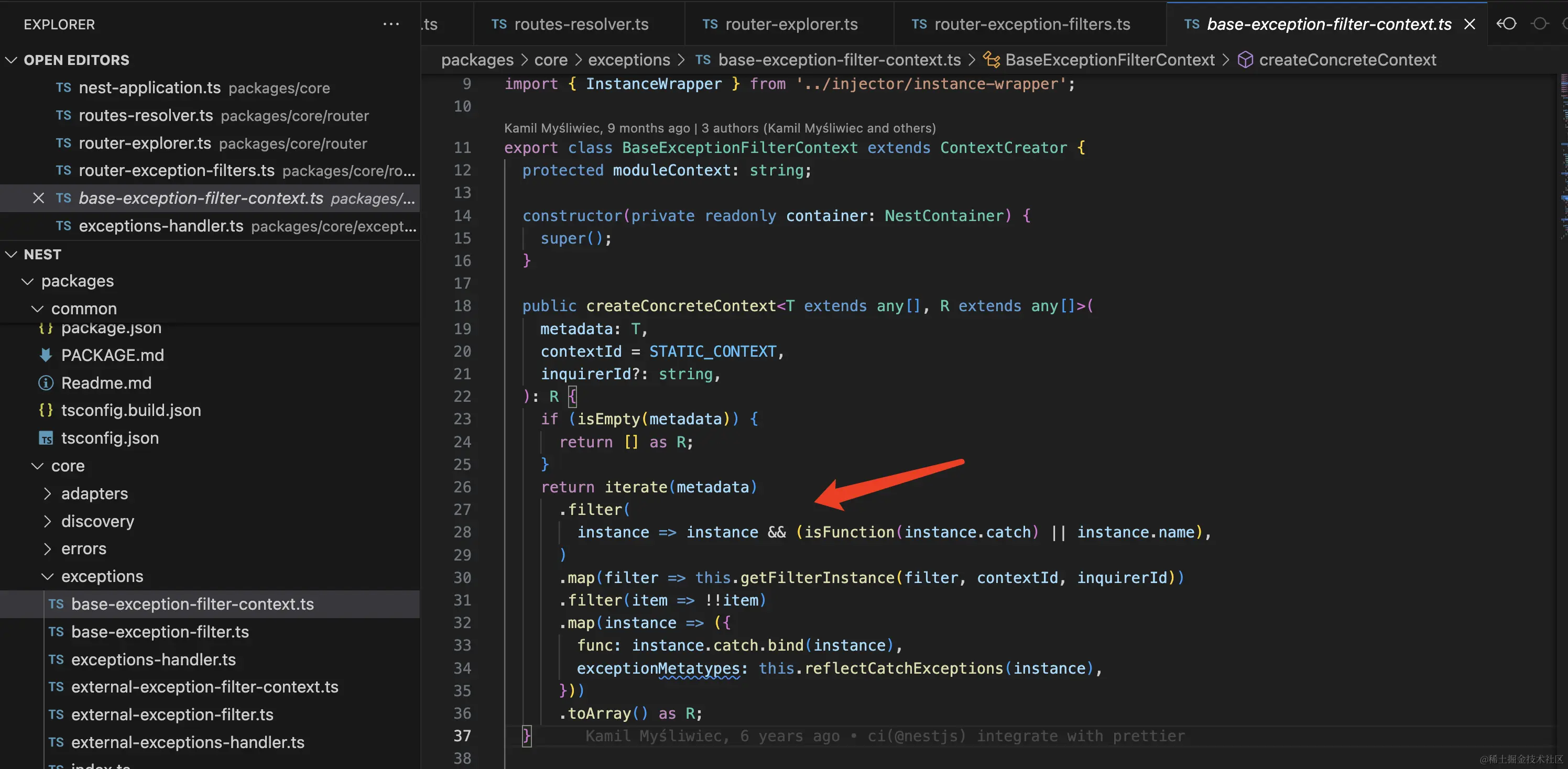Switch to router-exception-filters.ts tab
The width and height of the screenshot is (1568, 769).
click(1030, 24)
